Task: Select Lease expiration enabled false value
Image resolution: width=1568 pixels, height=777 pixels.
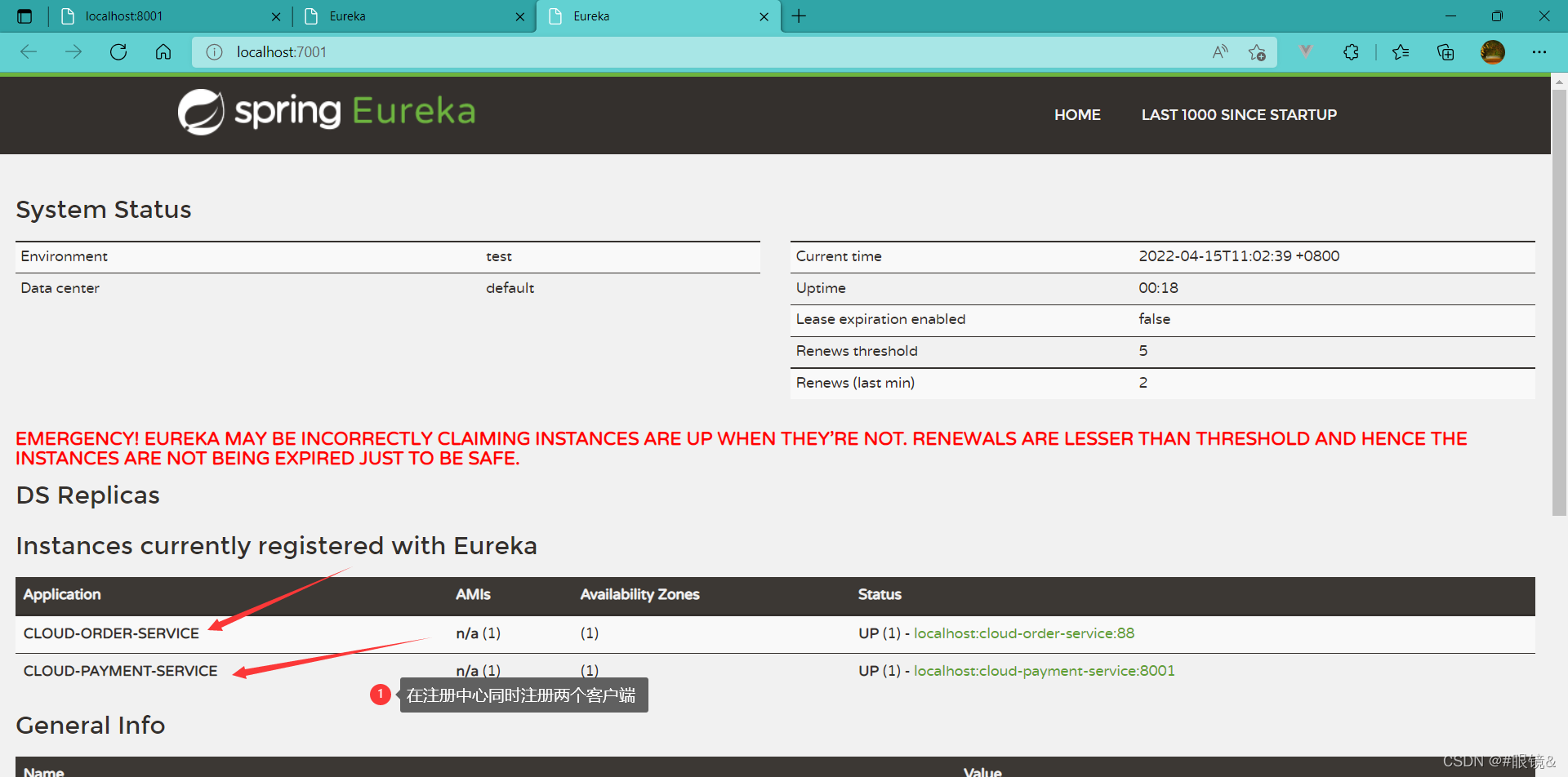Action: click(x=1154, y=319)
